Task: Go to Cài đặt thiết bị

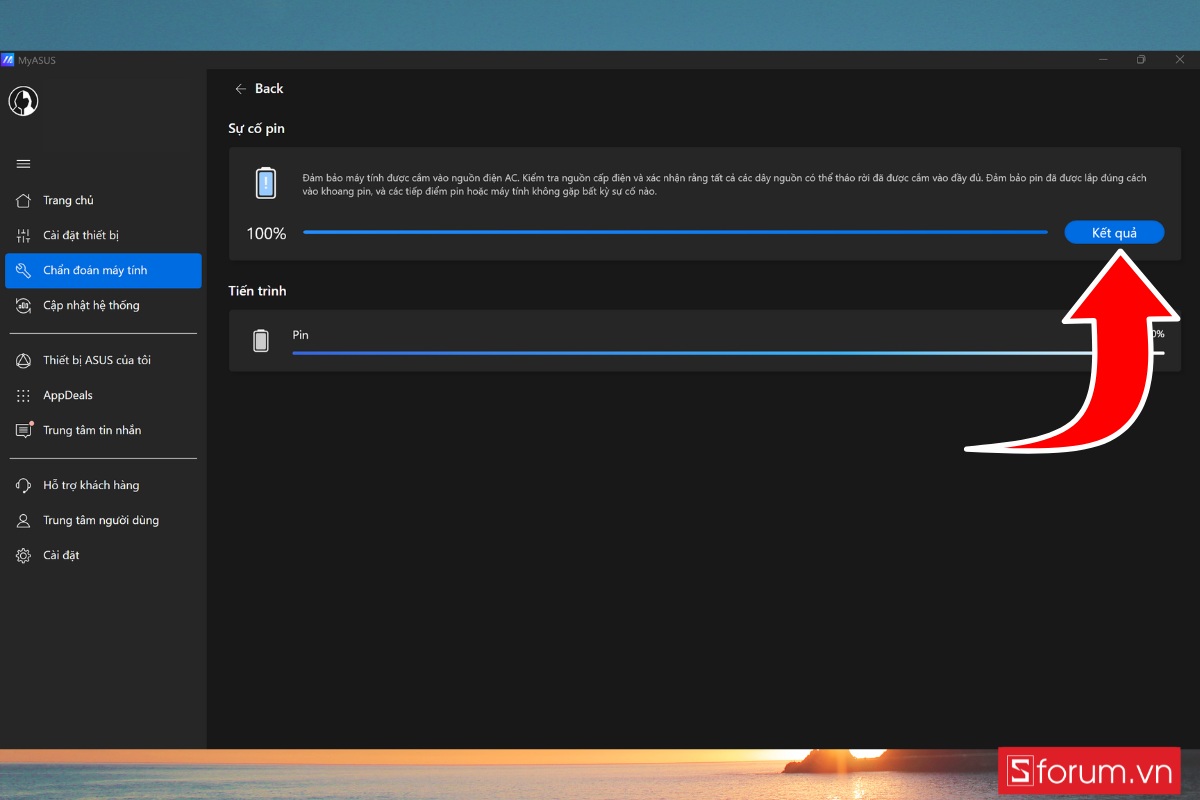Action: [x=103, y=235]
